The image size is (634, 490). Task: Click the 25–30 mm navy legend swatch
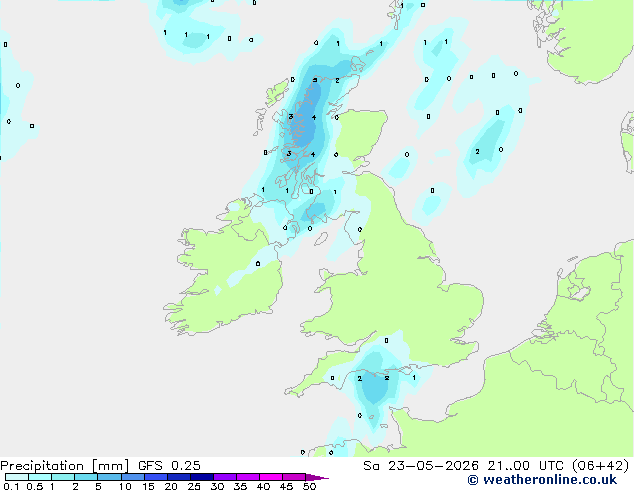tap(201, 477)
